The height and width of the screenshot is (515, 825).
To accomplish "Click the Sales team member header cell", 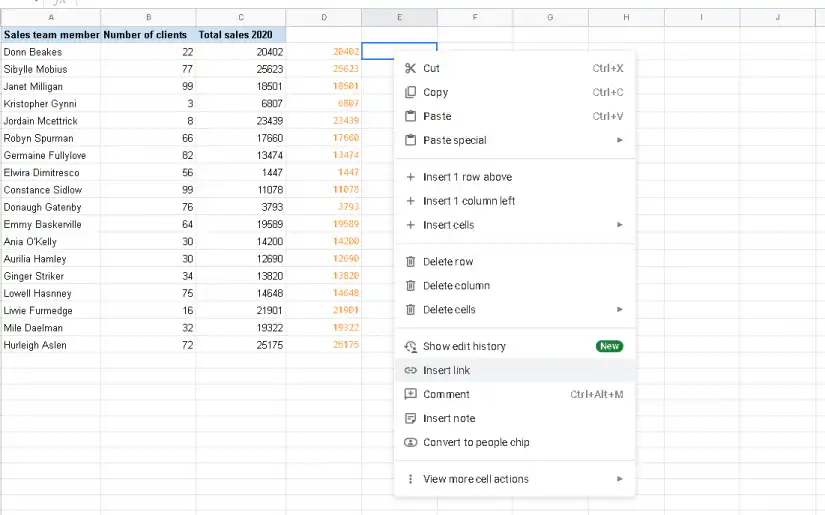I will [51, 35].
